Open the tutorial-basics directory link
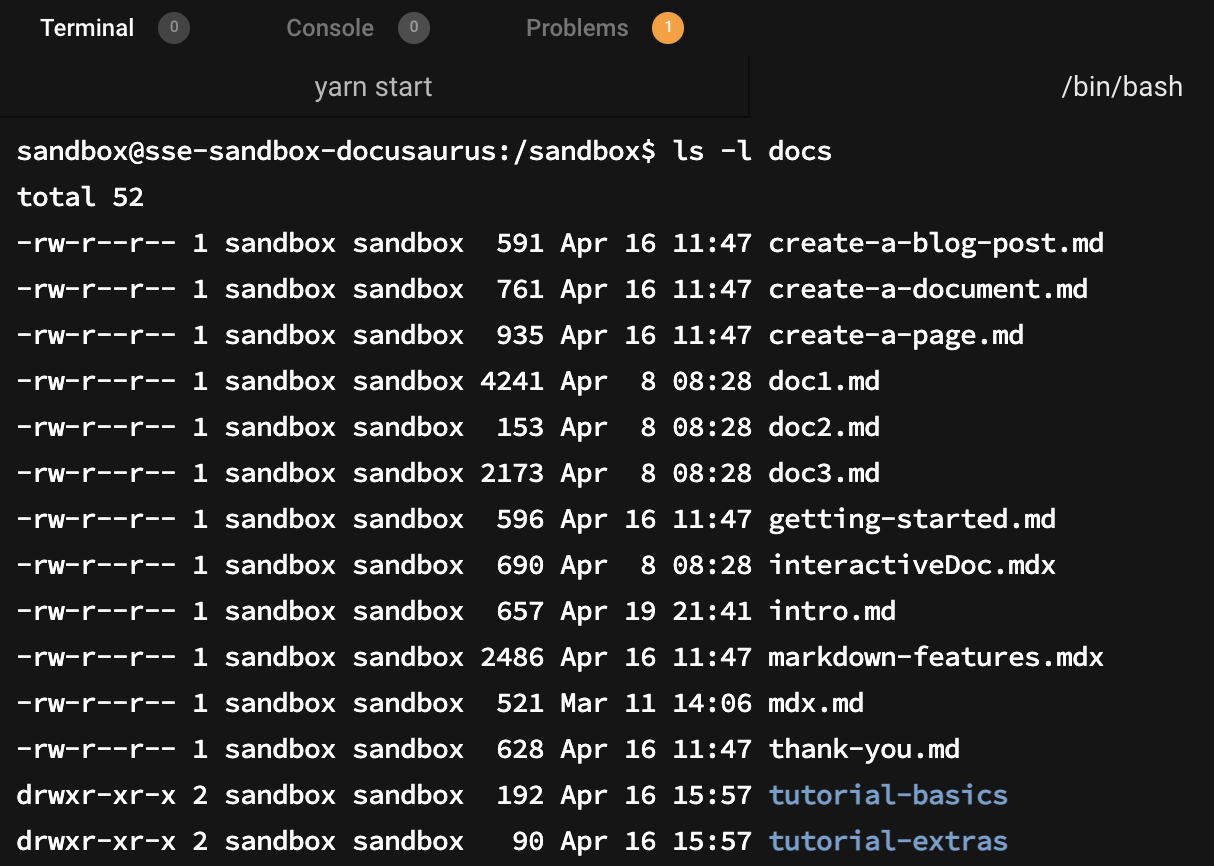The image size is (1214, 866). [888, 794]
